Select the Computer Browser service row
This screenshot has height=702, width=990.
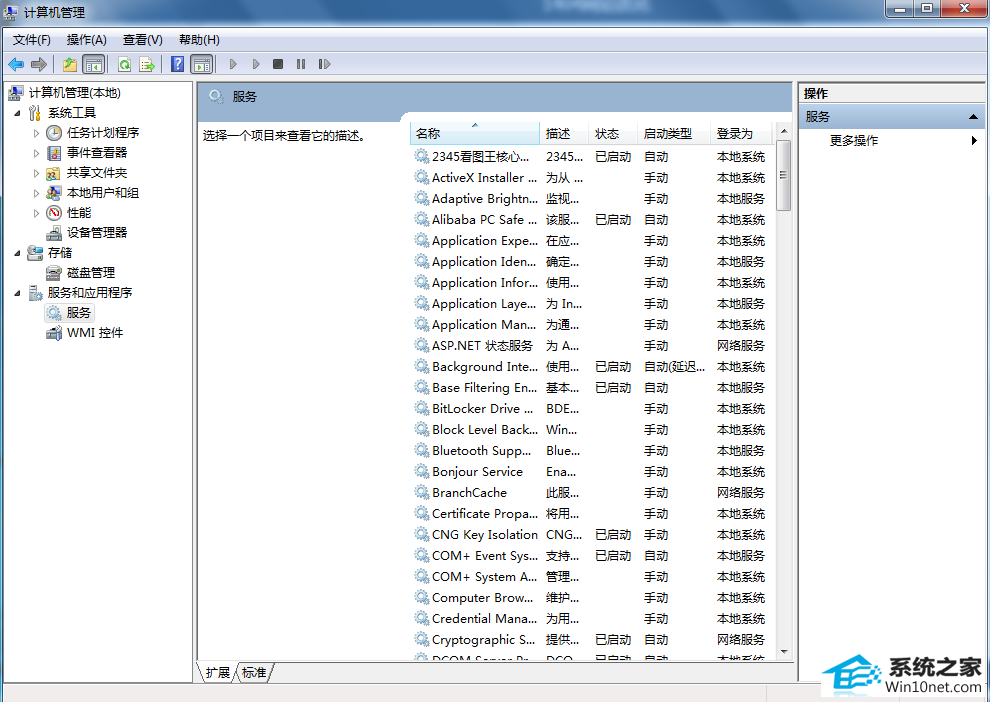[592, 598]
